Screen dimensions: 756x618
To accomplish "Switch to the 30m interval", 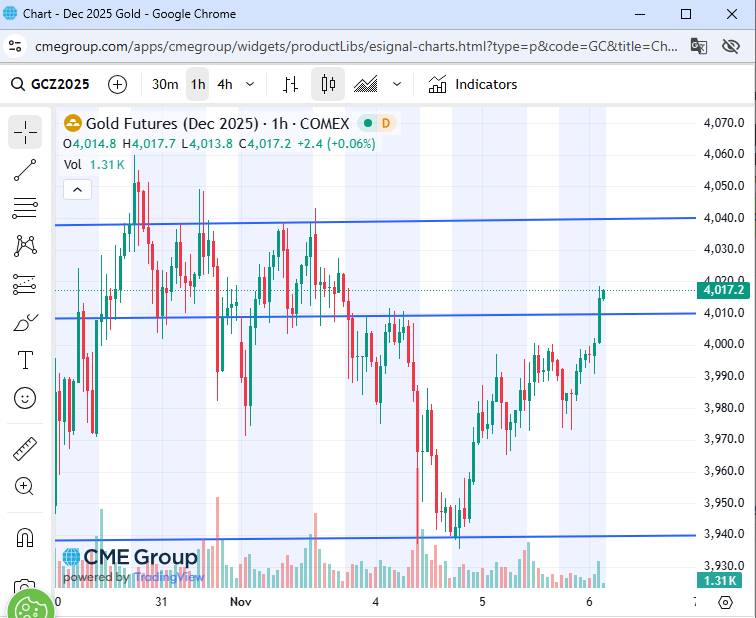I will 165,84.
